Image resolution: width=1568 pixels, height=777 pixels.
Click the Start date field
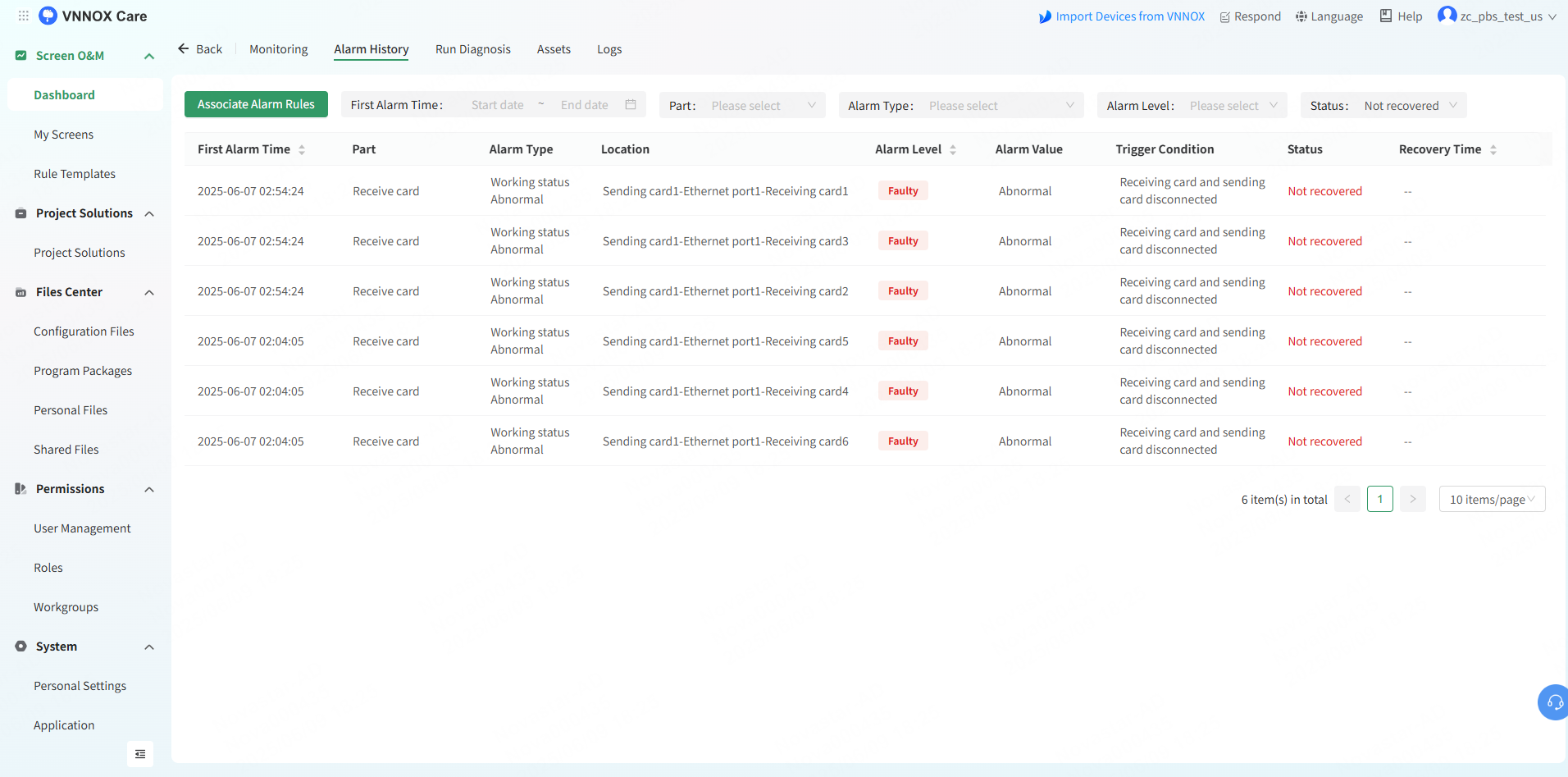pos(498,105)
